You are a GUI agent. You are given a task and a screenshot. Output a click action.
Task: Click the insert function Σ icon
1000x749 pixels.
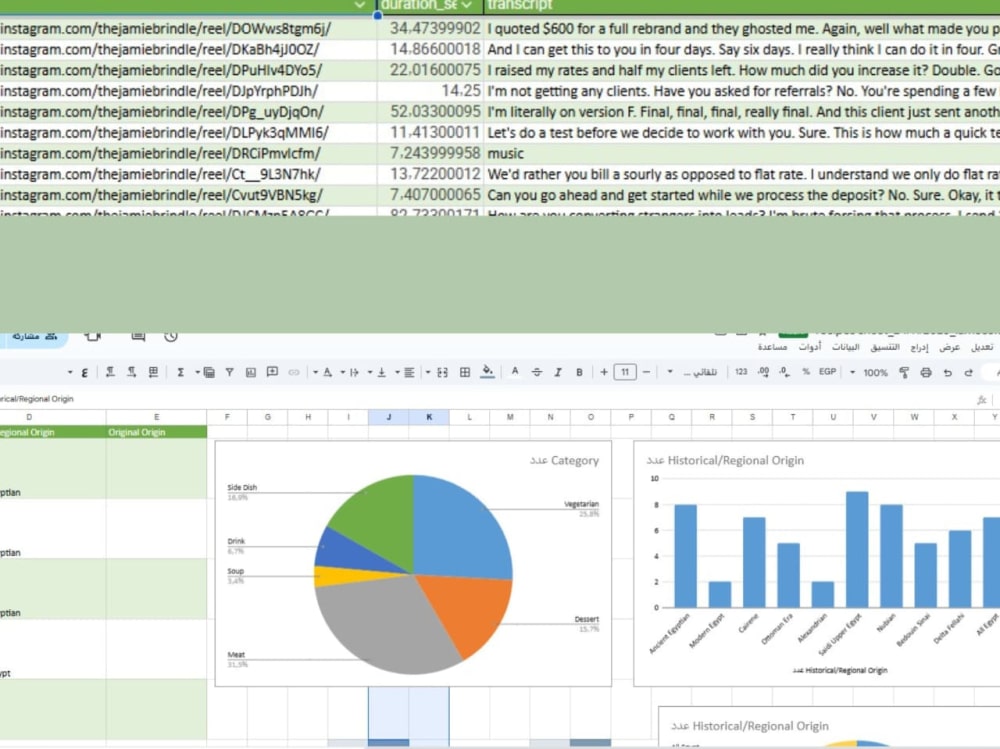tap(180, 372)
